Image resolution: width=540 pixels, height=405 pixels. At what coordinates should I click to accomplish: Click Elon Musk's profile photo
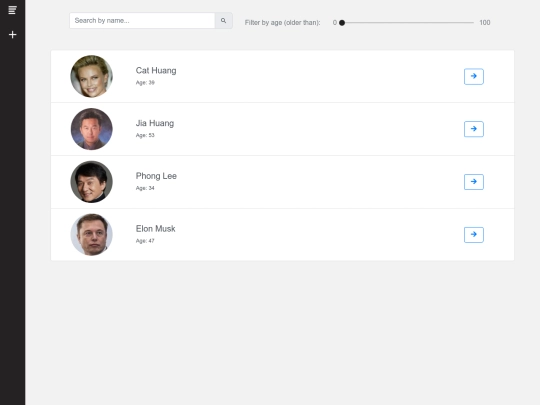click(x=92, y=235)
